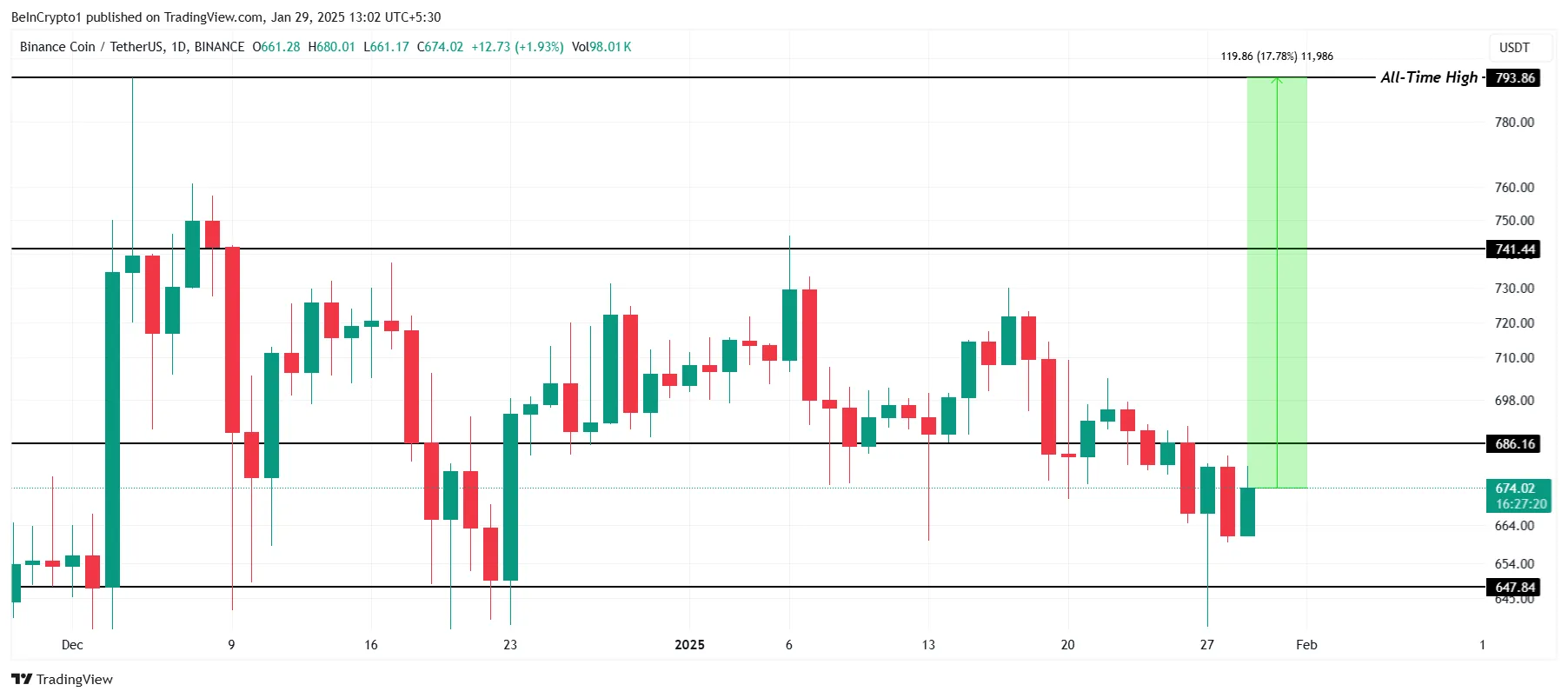Viewport: 1568px width, 698px height.
Task: Click the +12.73 (+1.93%) change value
Action: click(x=517, y=47)
